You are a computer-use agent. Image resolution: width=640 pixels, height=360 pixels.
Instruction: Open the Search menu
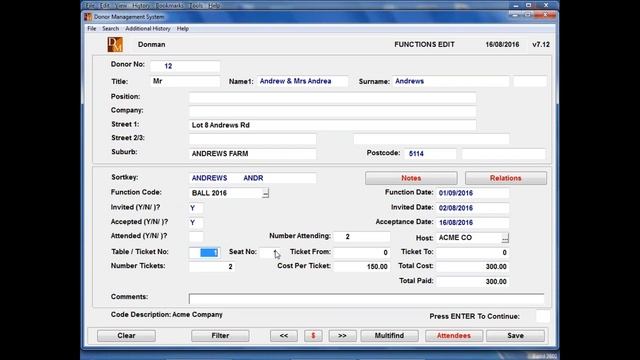pos(110,29)
